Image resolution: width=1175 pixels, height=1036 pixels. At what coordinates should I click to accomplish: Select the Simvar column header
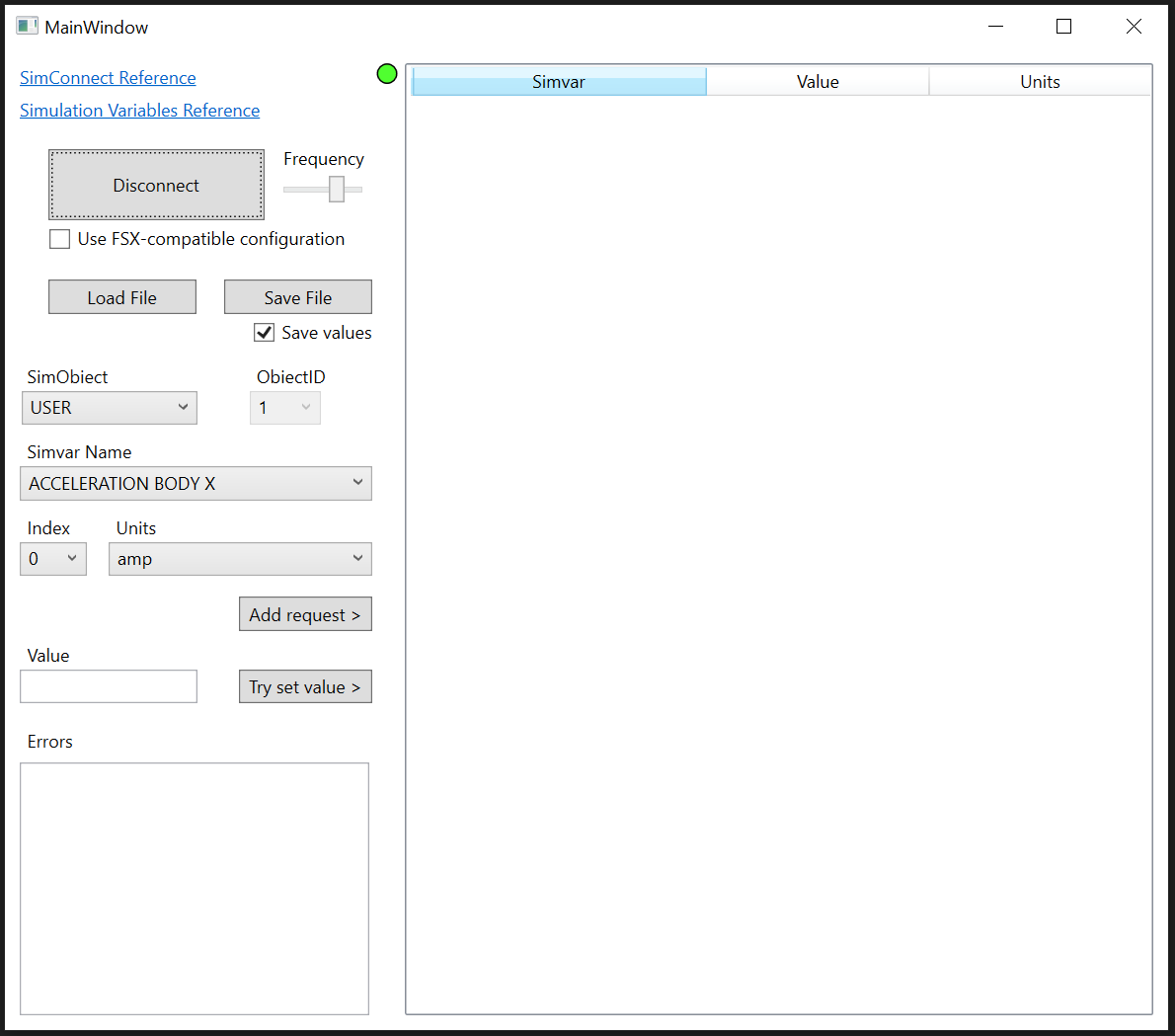[x=558, y=81]
